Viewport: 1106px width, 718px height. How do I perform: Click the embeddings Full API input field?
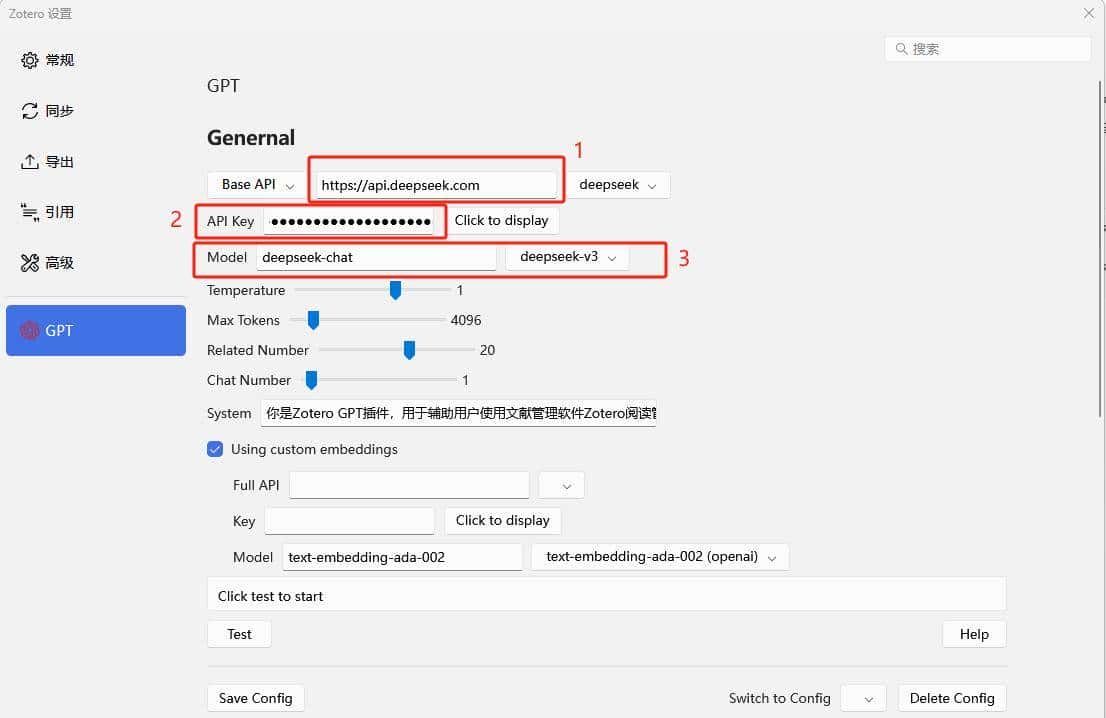409,485
